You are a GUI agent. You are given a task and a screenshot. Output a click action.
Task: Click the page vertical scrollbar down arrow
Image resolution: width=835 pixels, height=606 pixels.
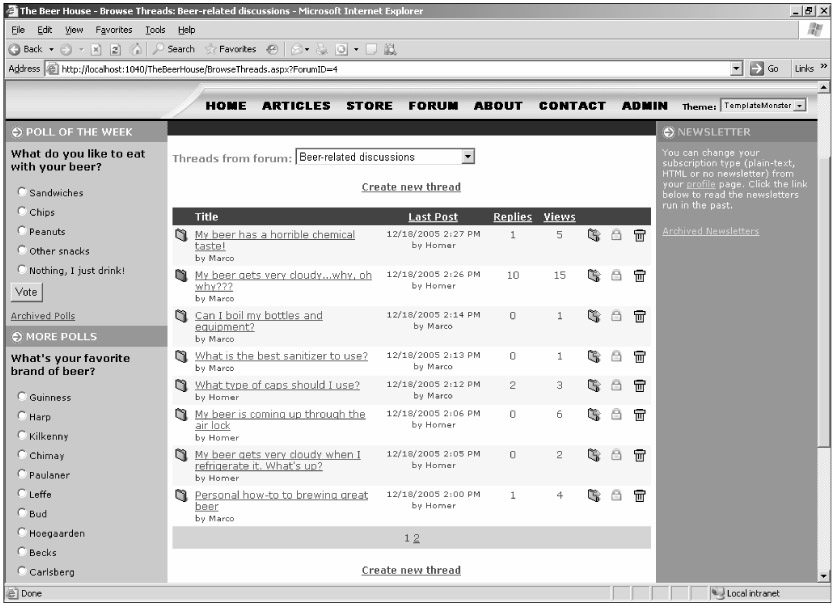click(x=824, y=576)
